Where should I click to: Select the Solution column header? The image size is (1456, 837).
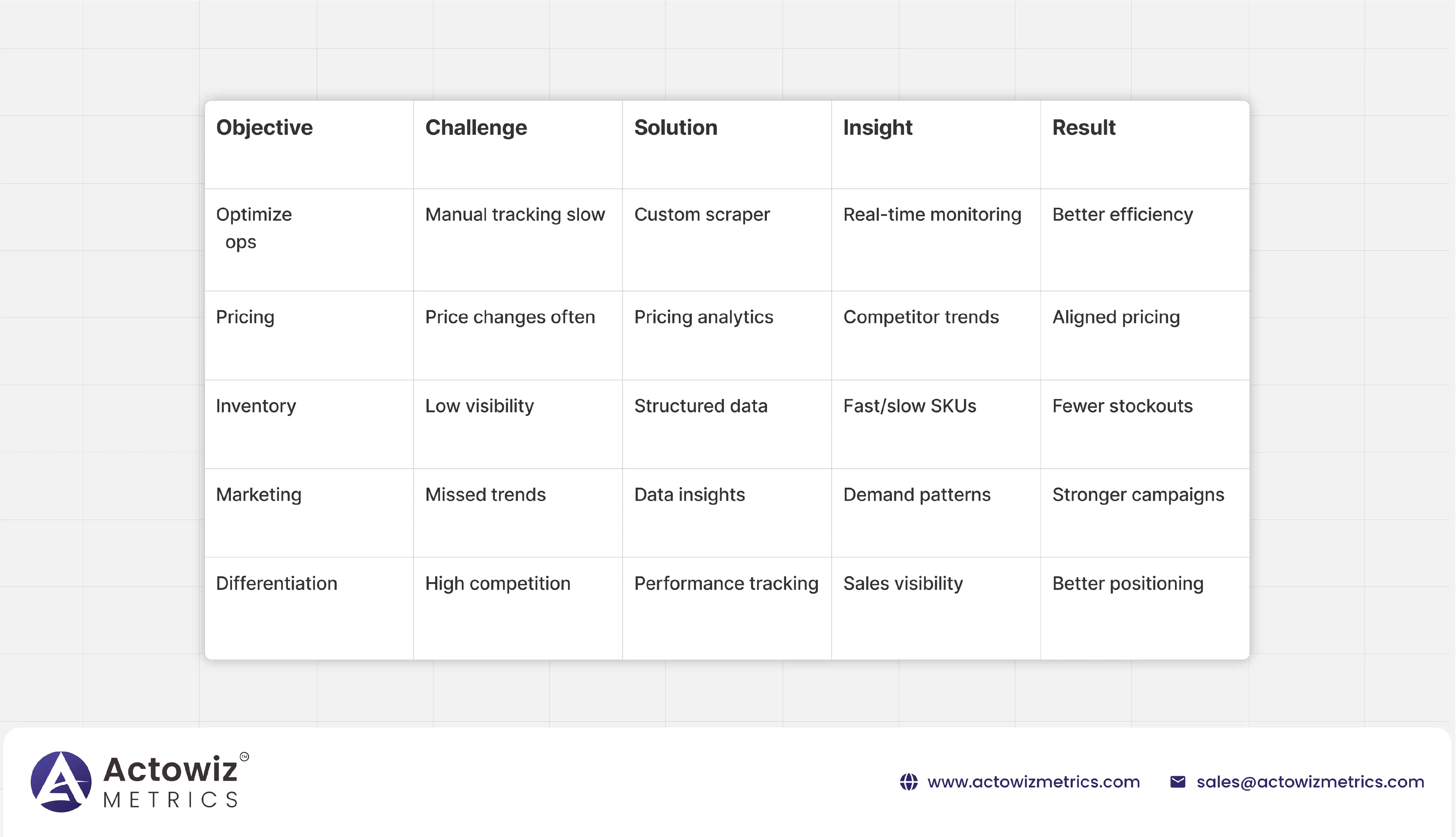(x=676, y=127)
